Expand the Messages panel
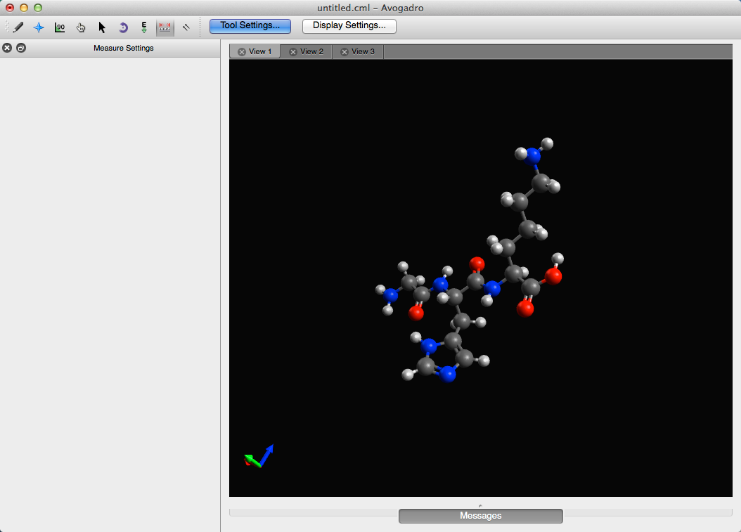The height and width of the screenshot is (532, 741). click(480, 516)
